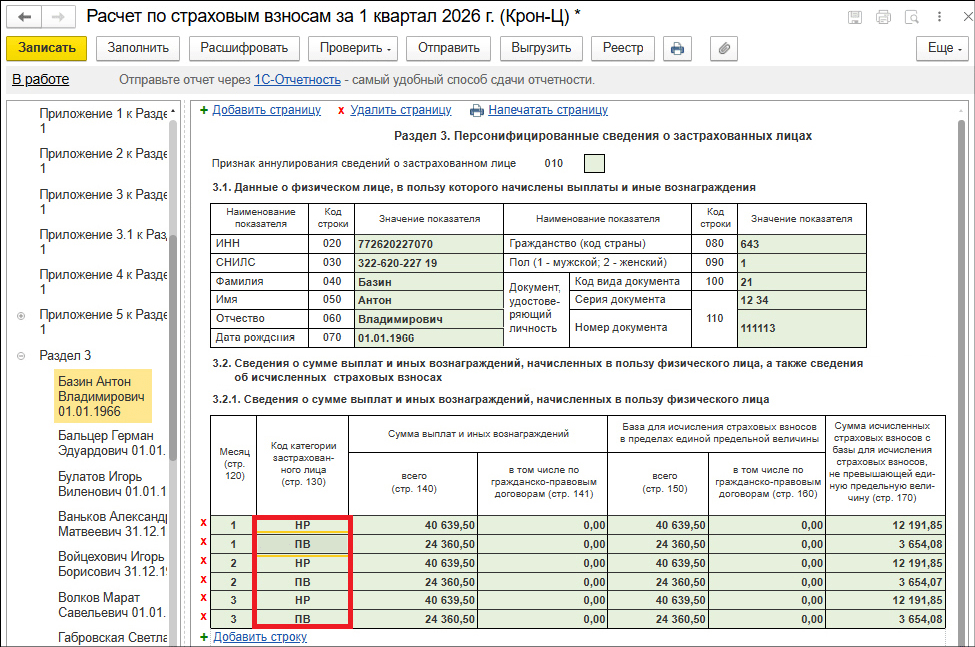Image resolution: width=975 pixels, height=647 pixels.
Task: Expand the Приложение 5 к Разделу 1 node
Action: tap(21, 316)
